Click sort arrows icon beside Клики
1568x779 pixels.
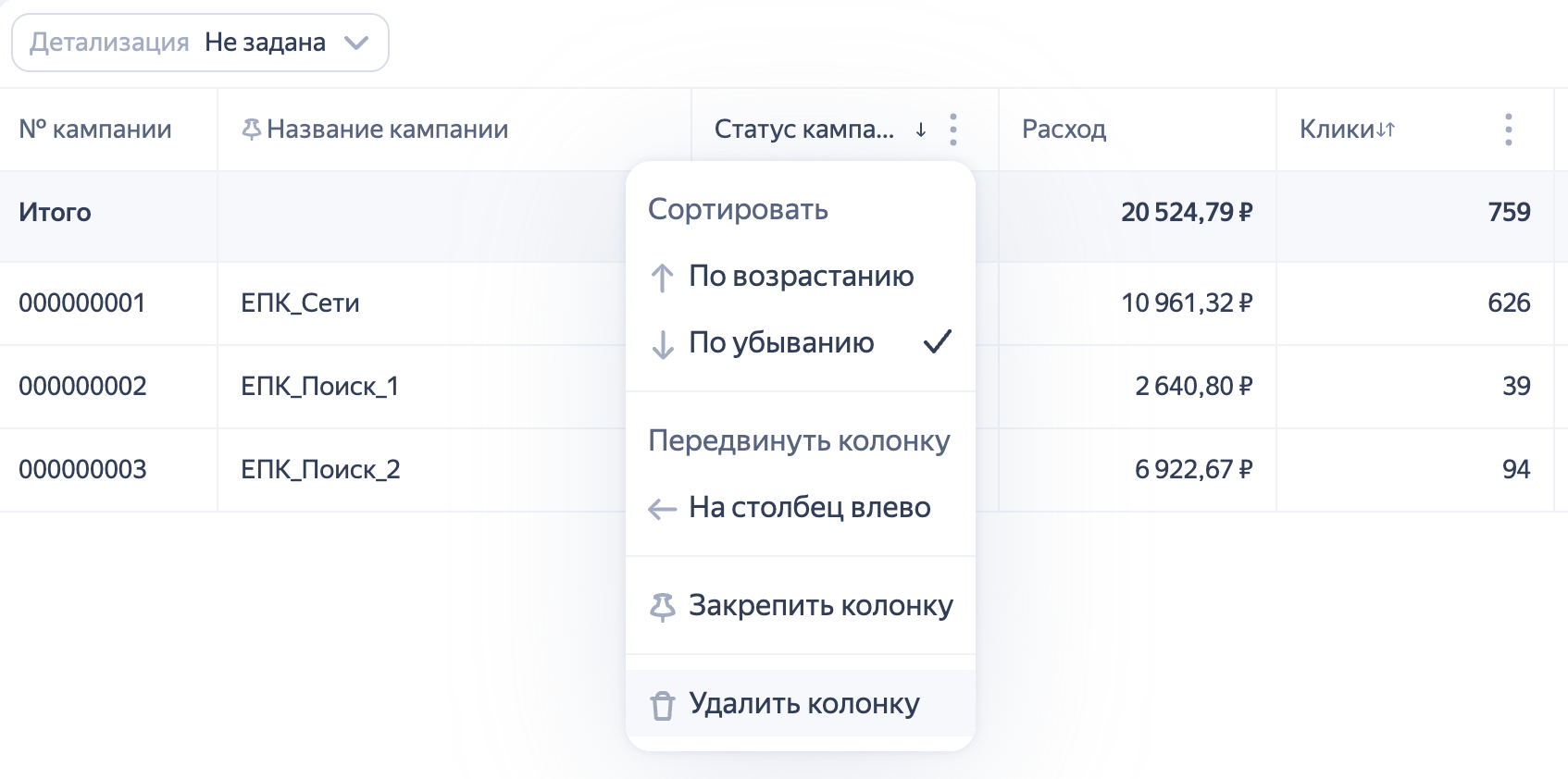(x=1386, y=130)
